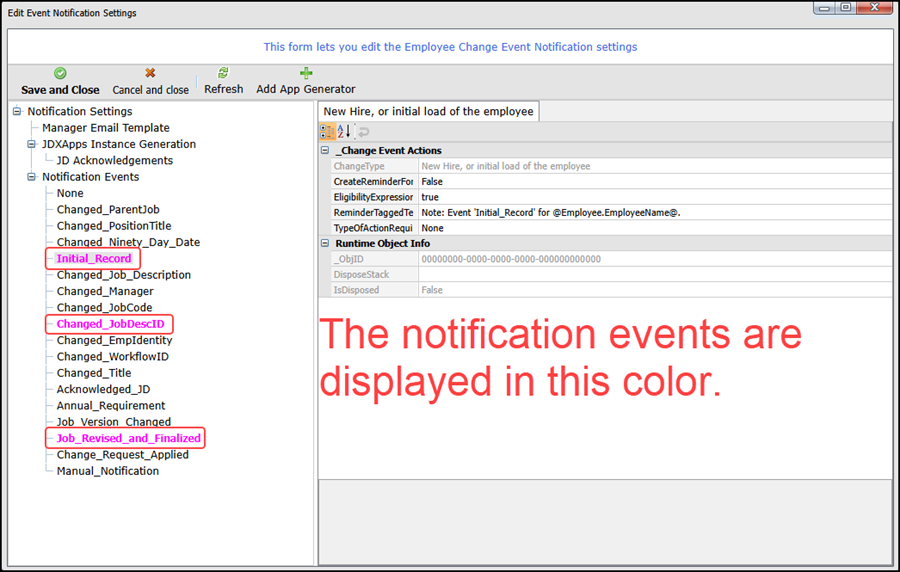Switch property grid to Categorized view

[x=327, y=132]
